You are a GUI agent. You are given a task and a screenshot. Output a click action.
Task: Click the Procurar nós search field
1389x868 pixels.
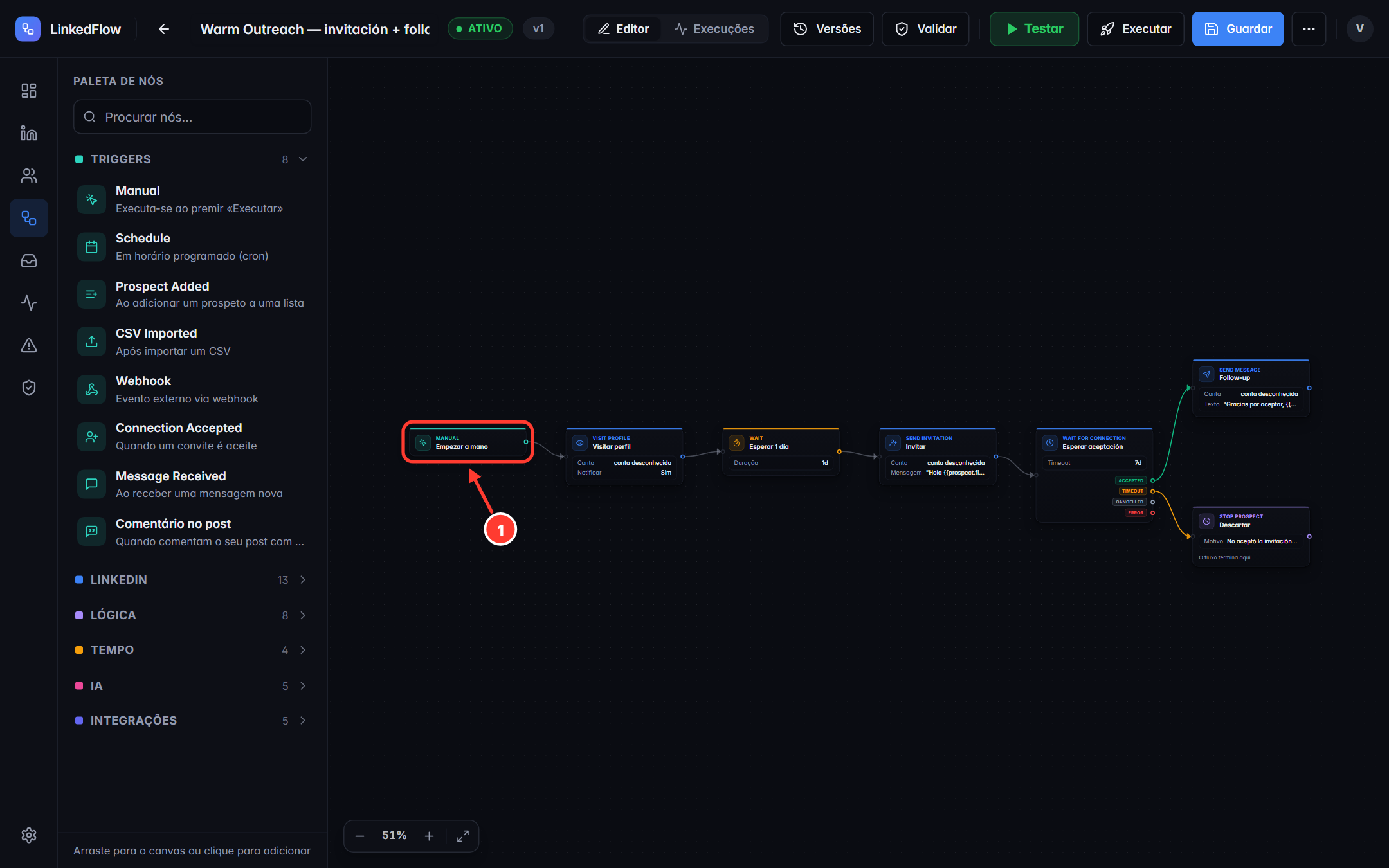pyautogui.click(x=192, y=117)
